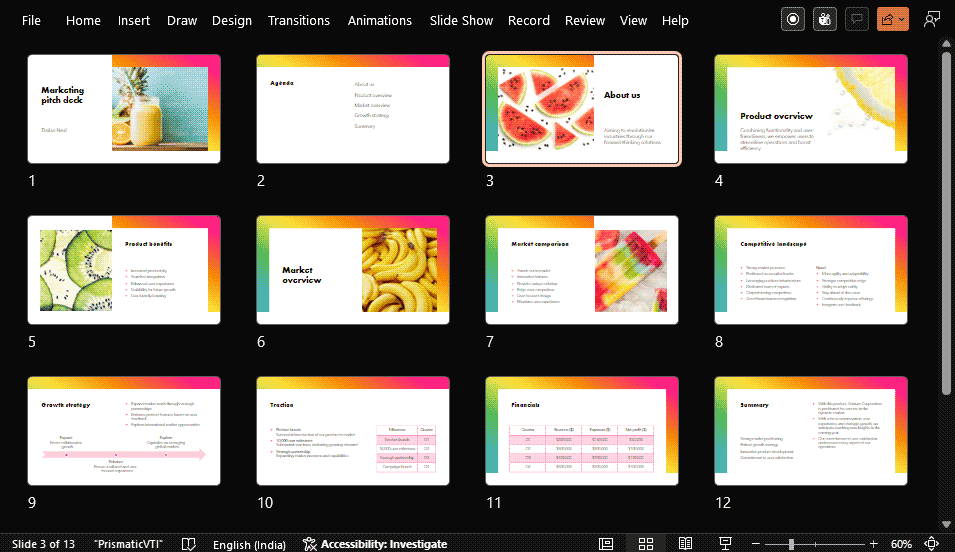Click the Record button icon

click(x=792, y=19)
